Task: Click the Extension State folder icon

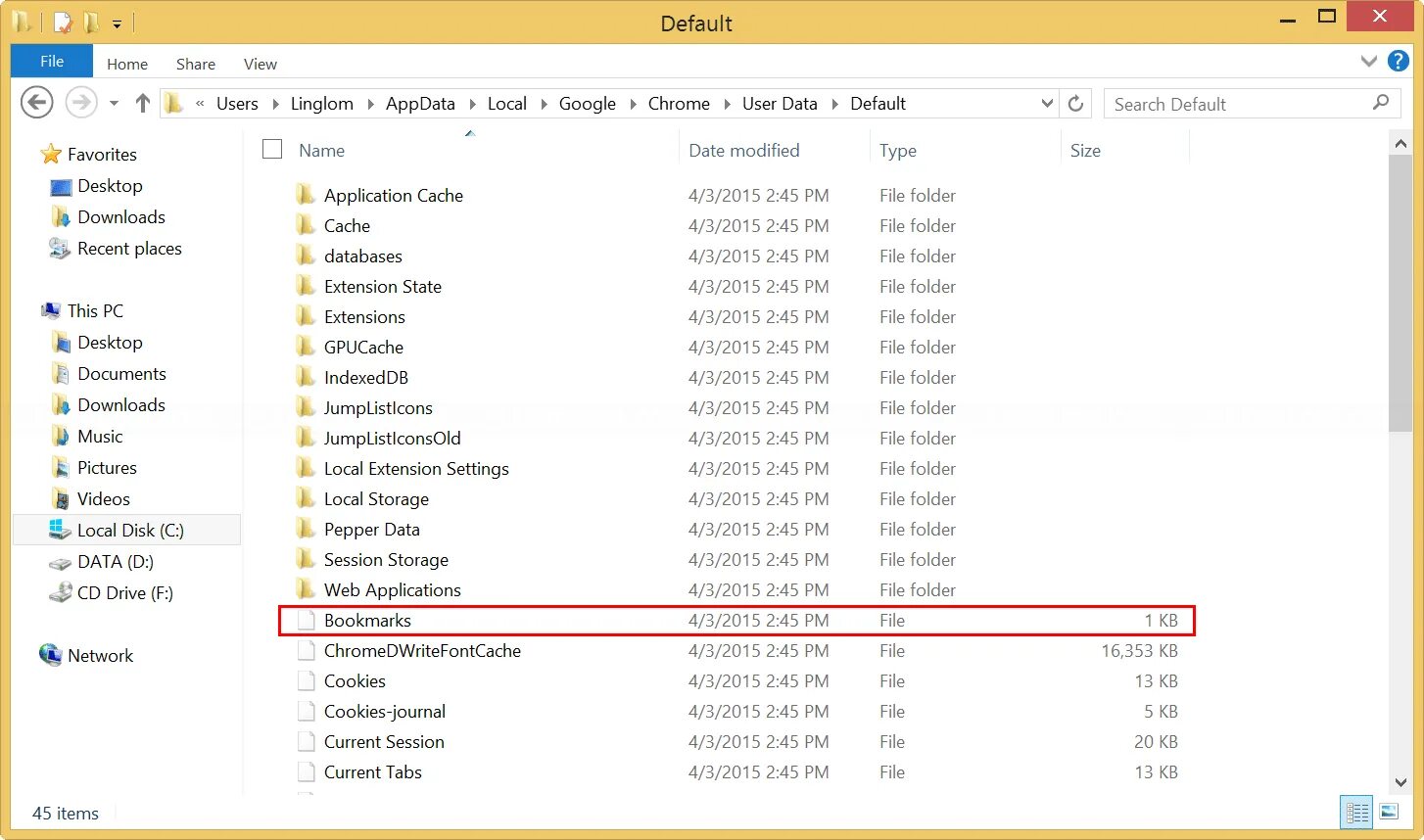Action: pyautogui.click(x=306, y=285)
